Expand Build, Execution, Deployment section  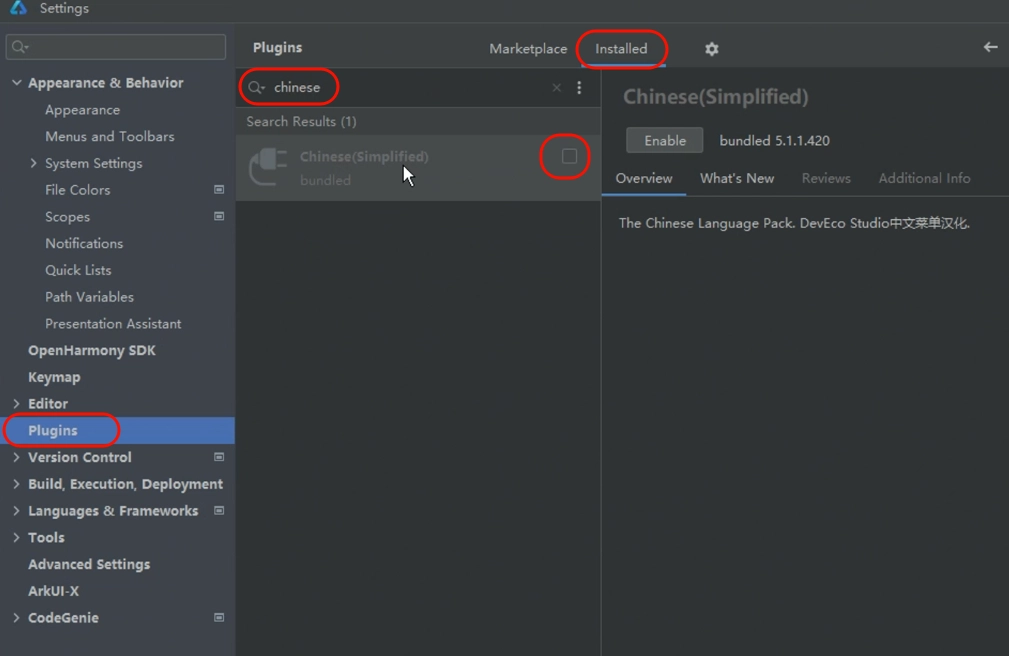[17, 484]
